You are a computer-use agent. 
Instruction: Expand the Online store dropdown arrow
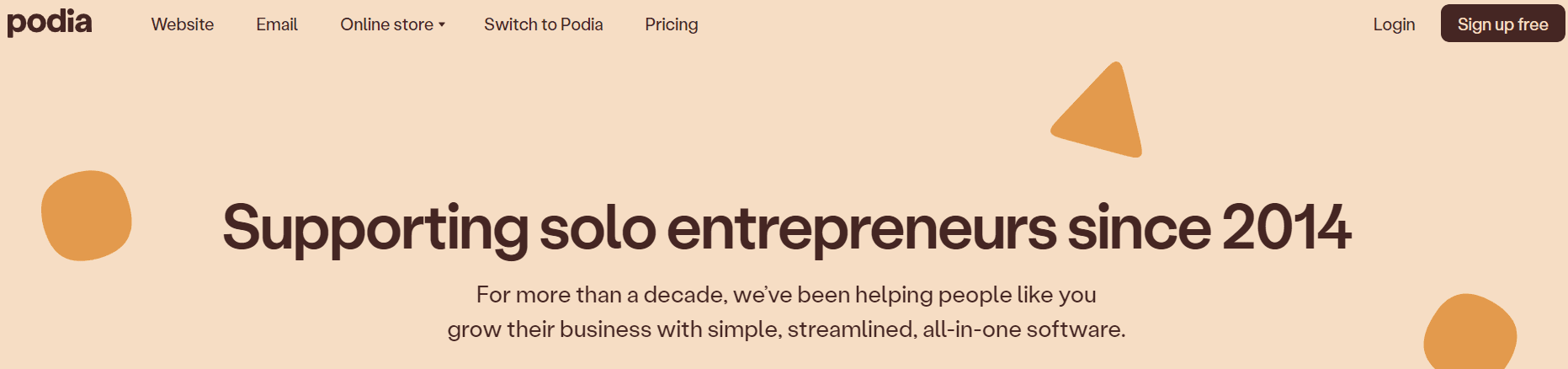[442, 25]
